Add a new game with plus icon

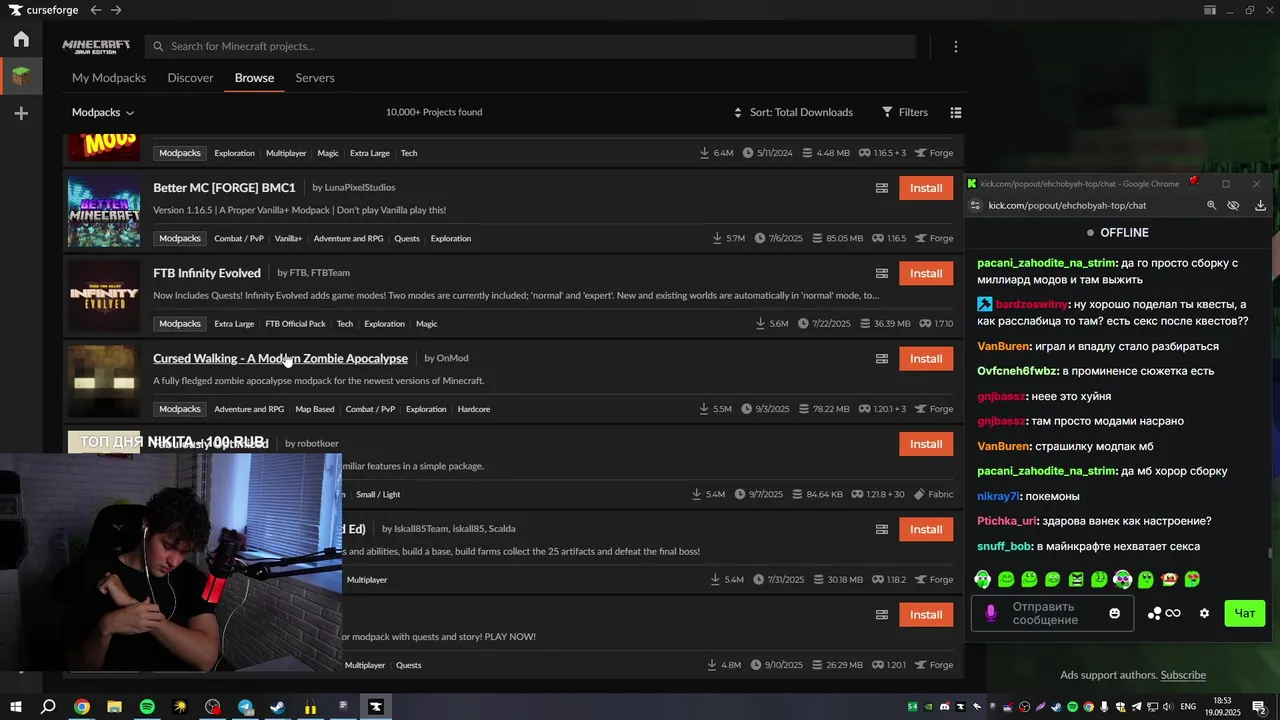(x=21, y=114)
